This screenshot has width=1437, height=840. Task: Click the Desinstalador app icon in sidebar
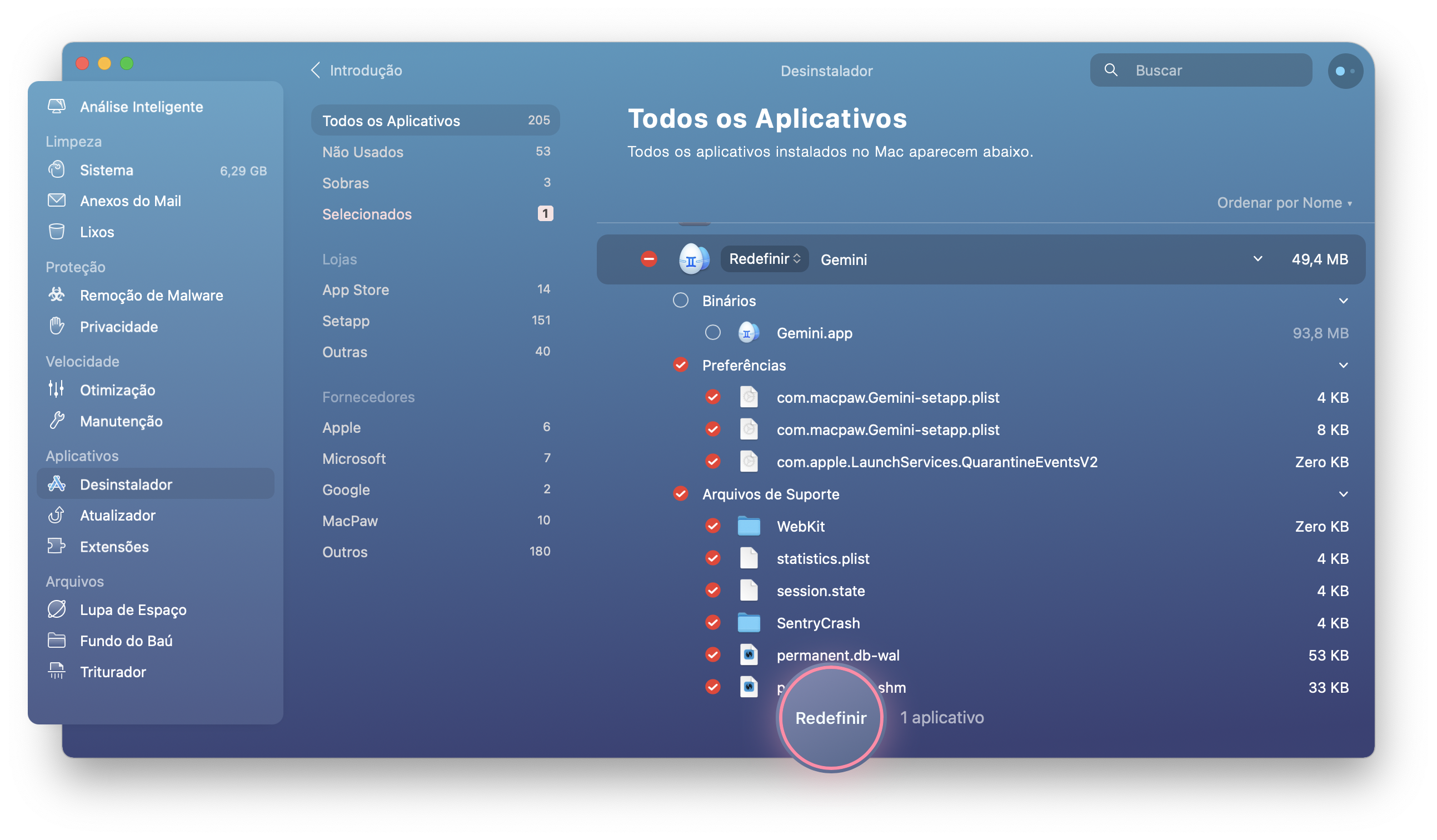[57, 484]
